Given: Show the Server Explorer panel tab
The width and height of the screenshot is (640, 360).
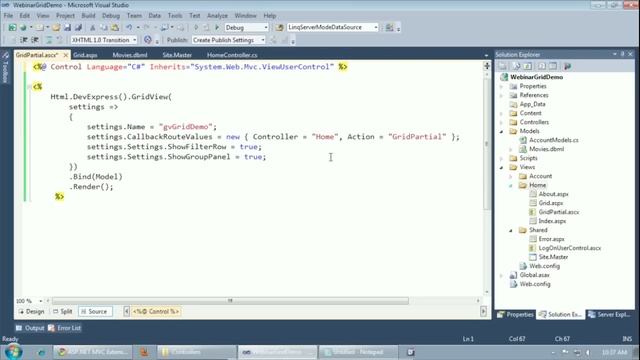Looking at the screenshot, I should coord(609,314).
